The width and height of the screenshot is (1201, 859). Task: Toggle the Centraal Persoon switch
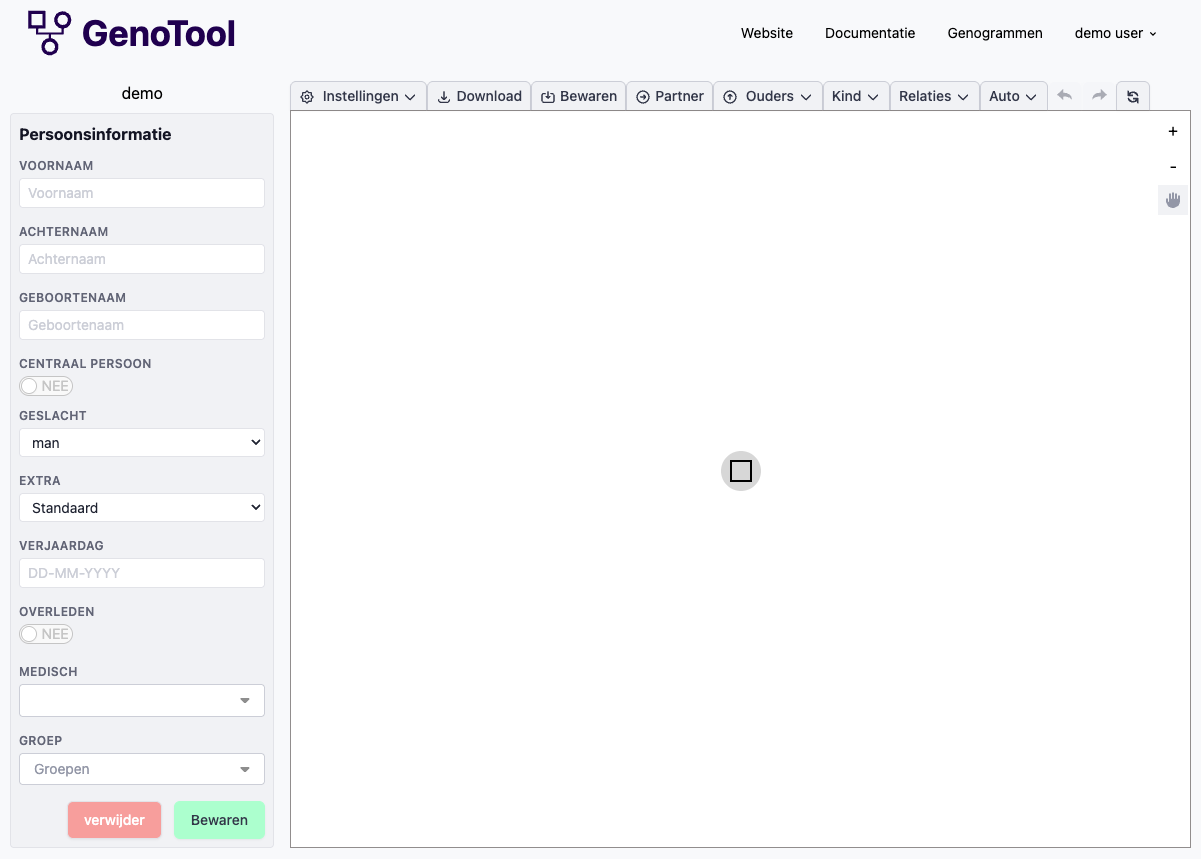coord(46,386)
